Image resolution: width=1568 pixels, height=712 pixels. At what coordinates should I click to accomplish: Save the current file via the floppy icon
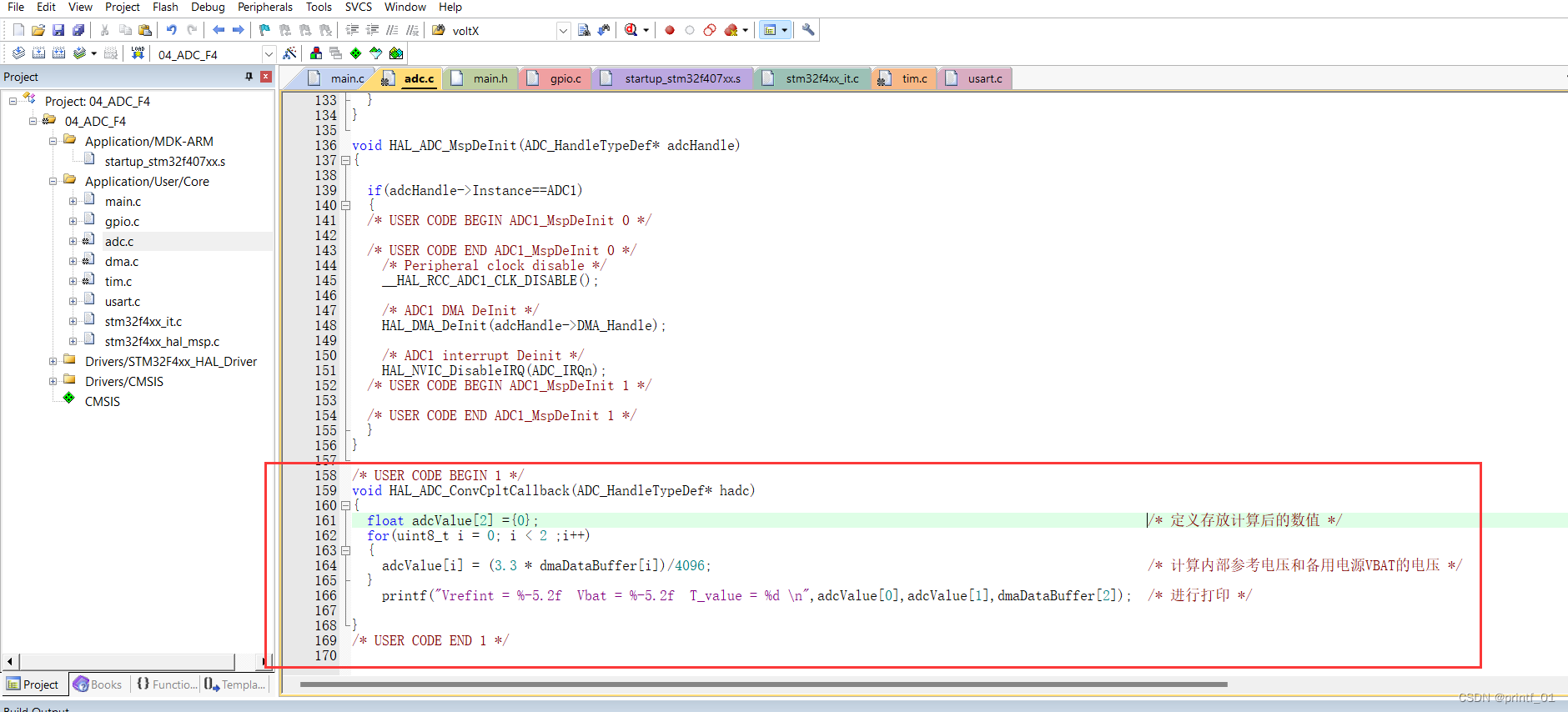click(x=58, y=30)
